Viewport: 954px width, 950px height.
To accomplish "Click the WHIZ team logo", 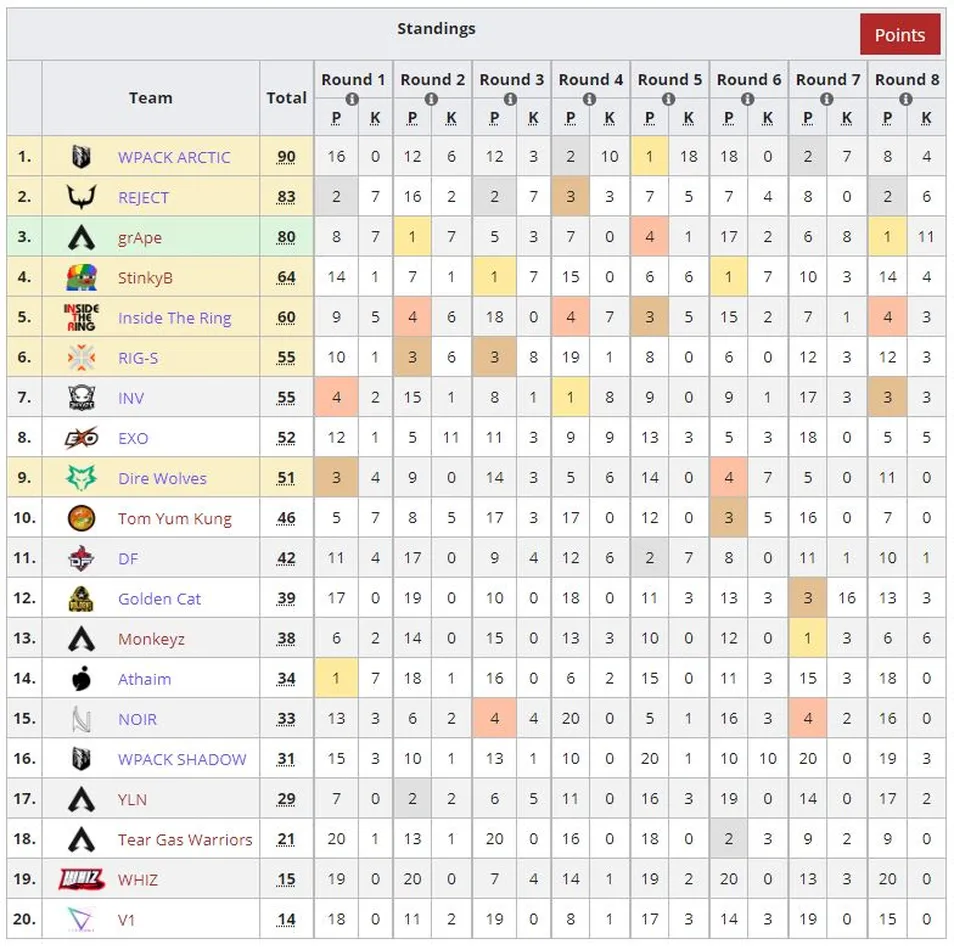I will [x=81, y=879].
